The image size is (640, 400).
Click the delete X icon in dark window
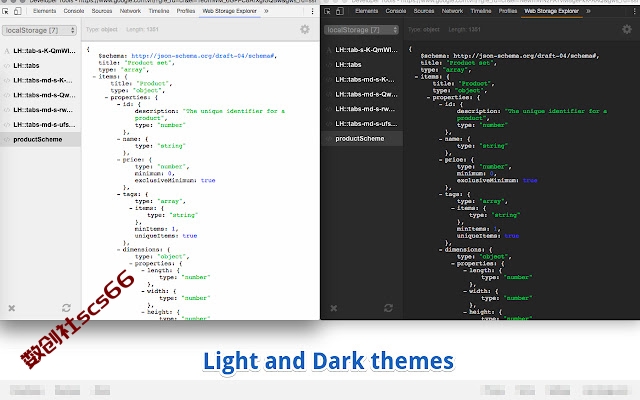click(334, 308)
